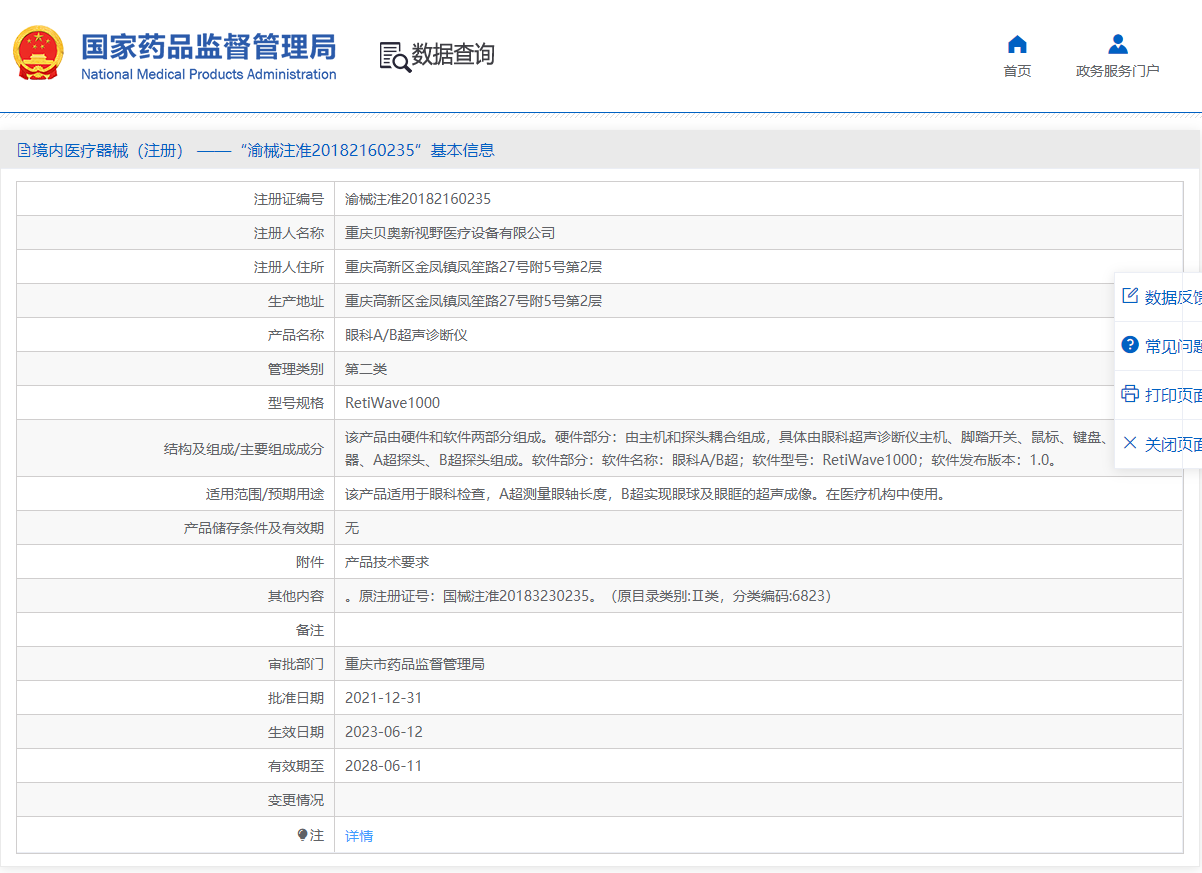The width and height of the screenshot is (1202, 873).
Task: Click the national emblem logo
Action: coord(38,54)
